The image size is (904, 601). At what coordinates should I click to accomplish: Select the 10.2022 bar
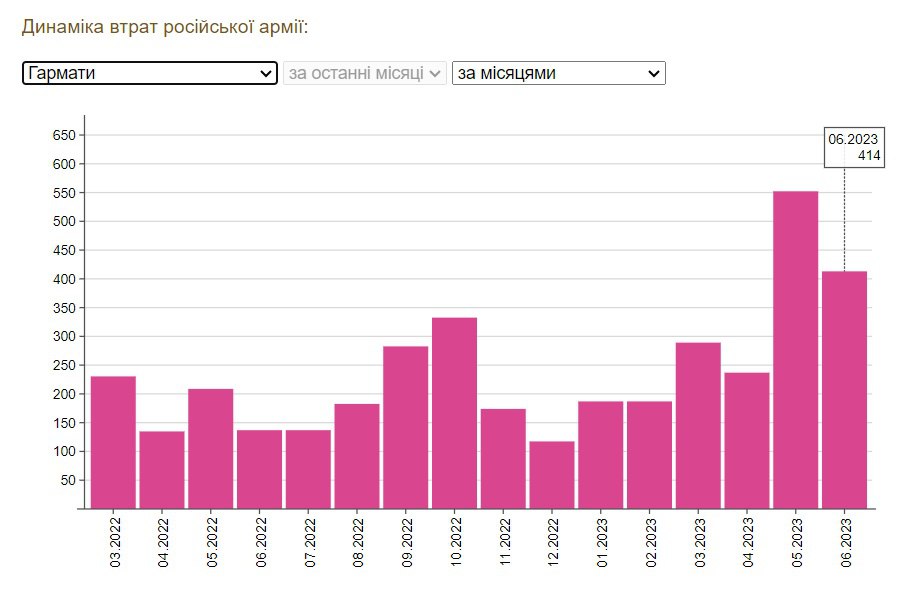(x=454, y=413)
